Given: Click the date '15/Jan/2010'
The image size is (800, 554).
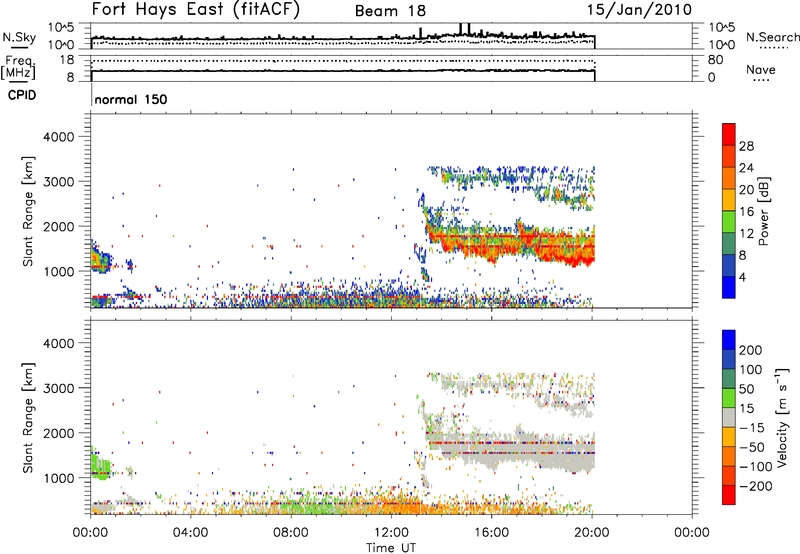Looking at the screenshot, I should [639, 9].
